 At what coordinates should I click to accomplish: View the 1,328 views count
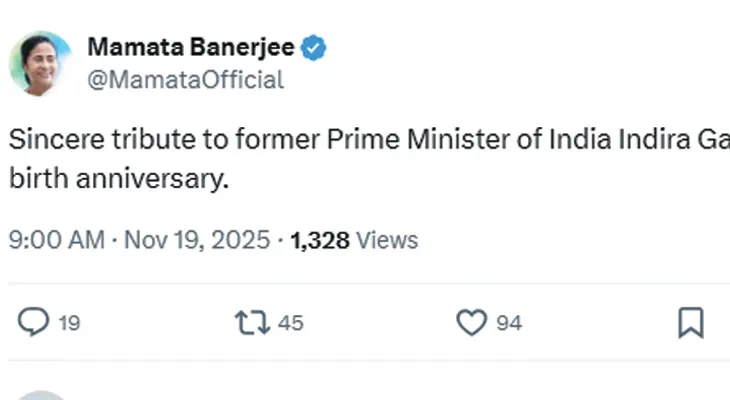click(321, 240)
